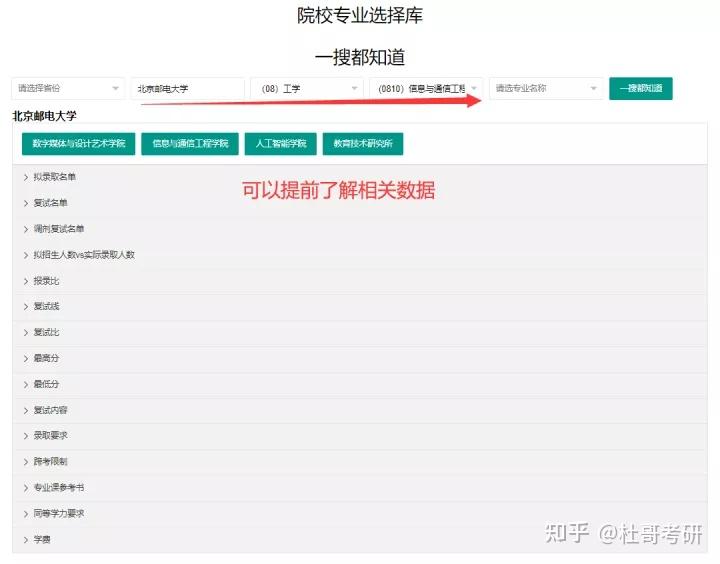Expand 拟招生人数vs实际录取人数 row

[x=360, y=255]
